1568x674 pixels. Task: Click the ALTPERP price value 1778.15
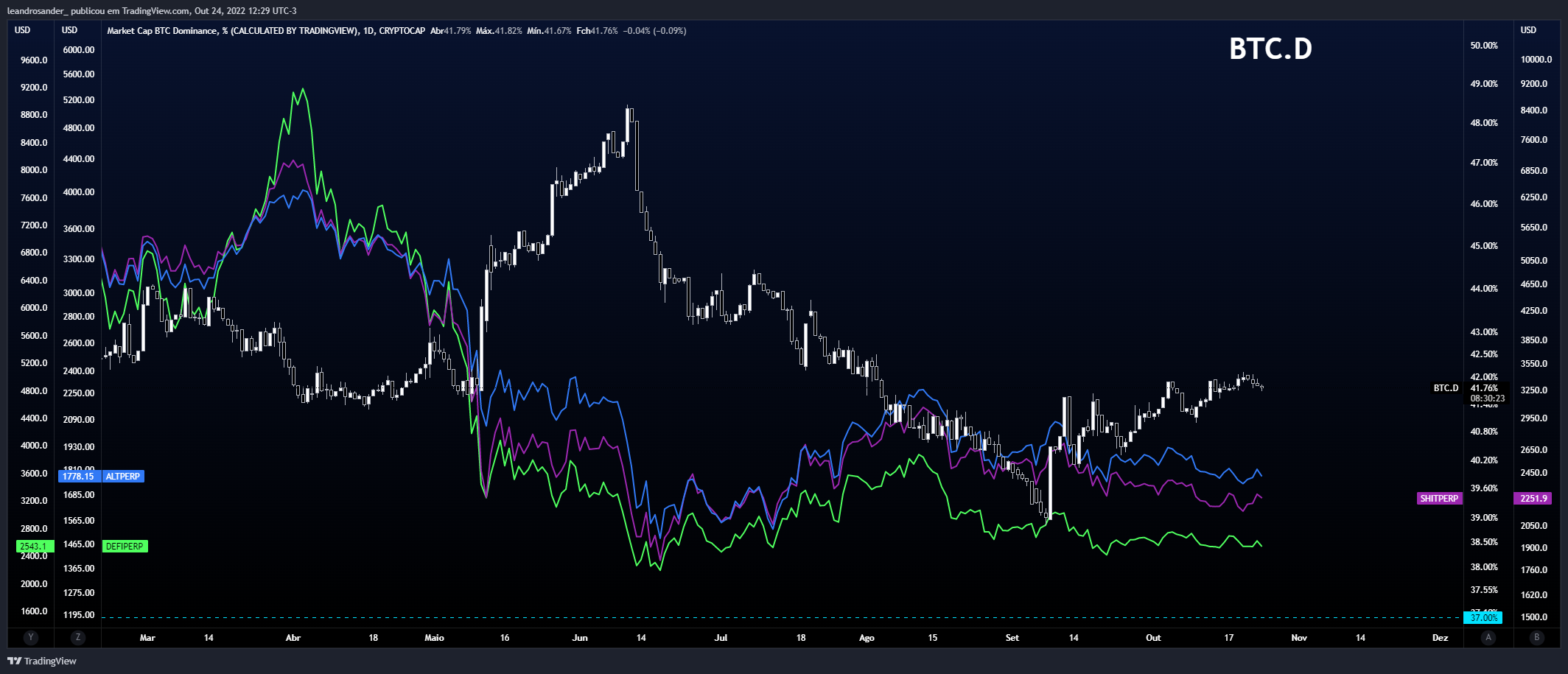click(78, 477)
